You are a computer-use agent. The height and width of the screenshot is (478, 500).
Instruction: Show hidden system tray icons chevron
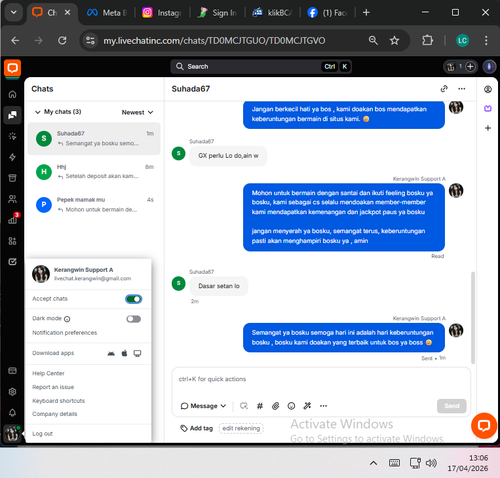click(373, 463)
